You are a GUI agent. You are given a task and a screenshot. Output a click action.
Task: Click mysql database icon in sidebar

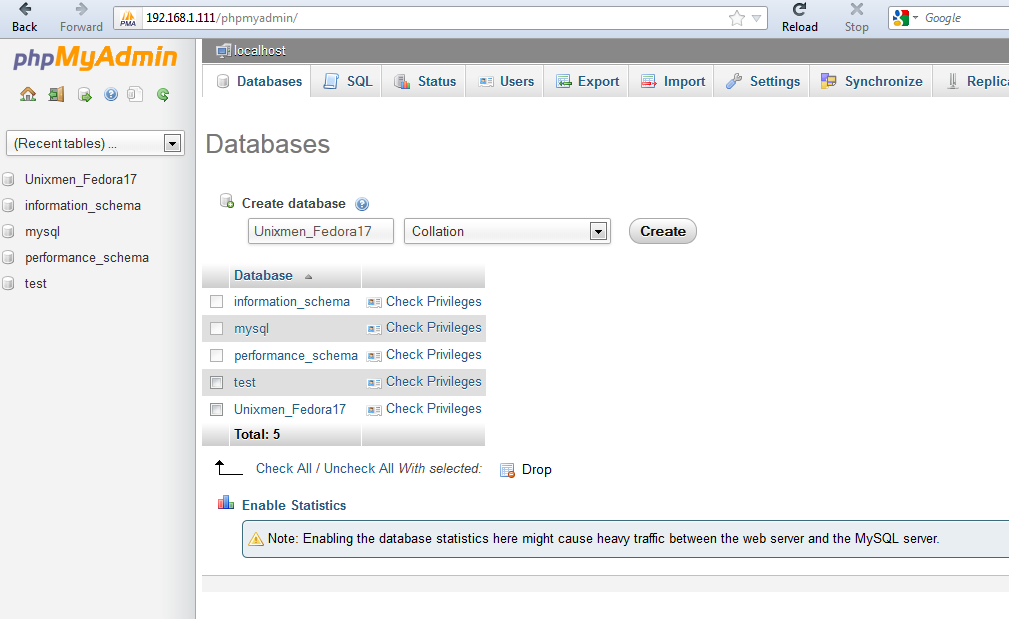click(8, 232)
